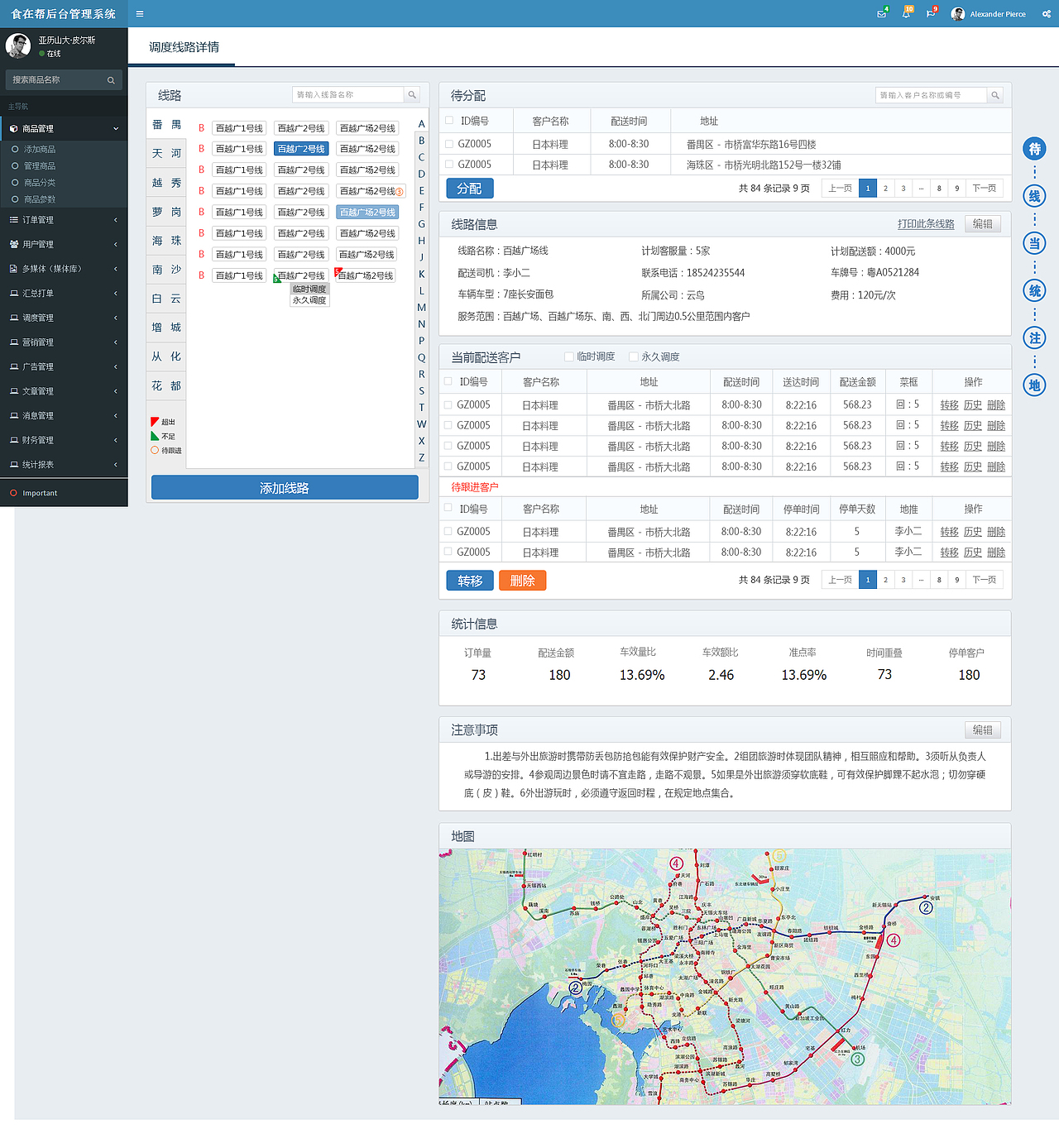This screenshot has width=1059, height=1148.
Task: Click the red circle Important icon
Action: (x=13, y=493)
